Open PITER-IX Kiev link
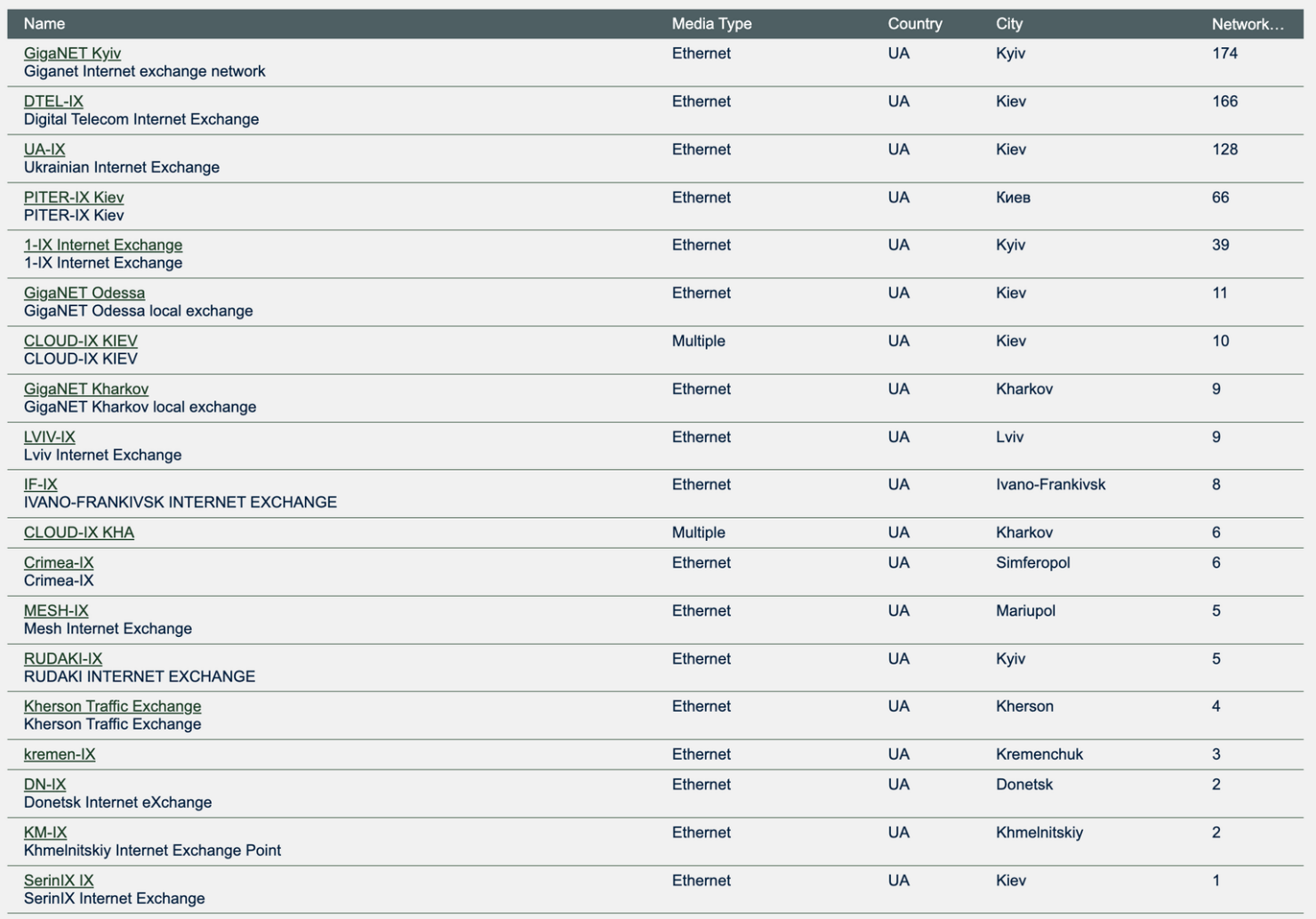The width and height of the screenshot is (1316, 919). click(x=74, y=198)
